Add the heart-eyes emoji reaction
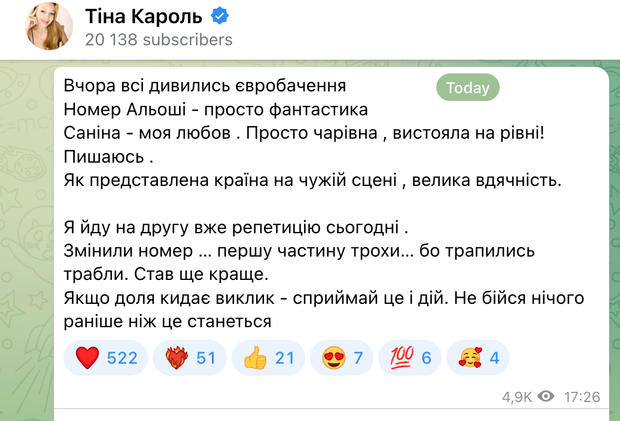This screenshot has width=620, height=421. [x=341, y=358]
